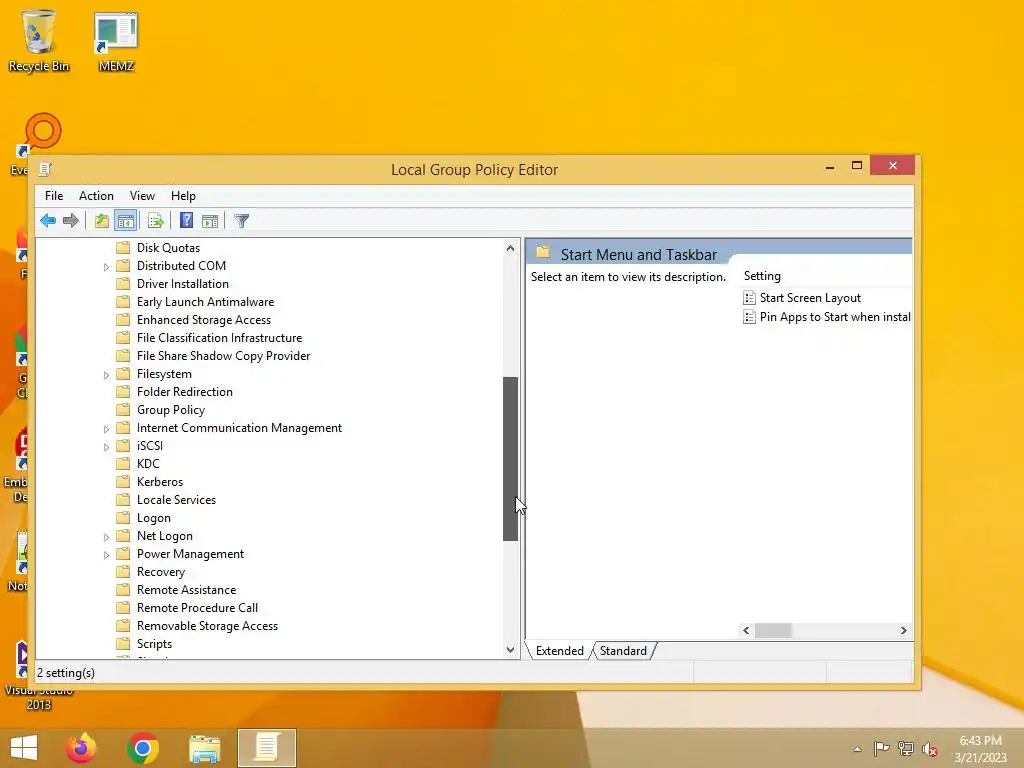1024x768 pixels.
Task: Expand the iSCSI tree node
Action: click(106, 447)
